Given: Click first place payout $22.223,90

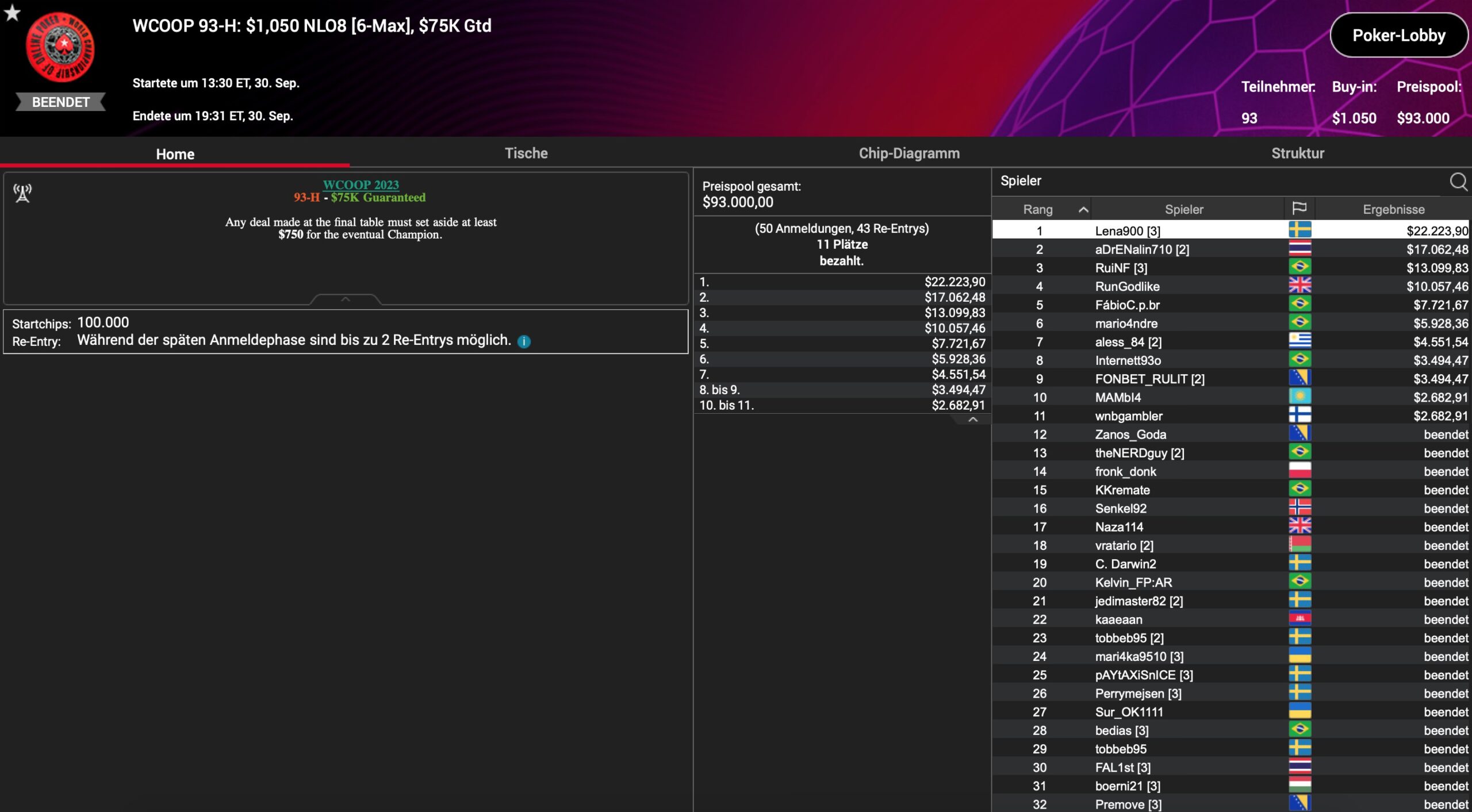Looking at the screenshot, I should click(954, 282).
